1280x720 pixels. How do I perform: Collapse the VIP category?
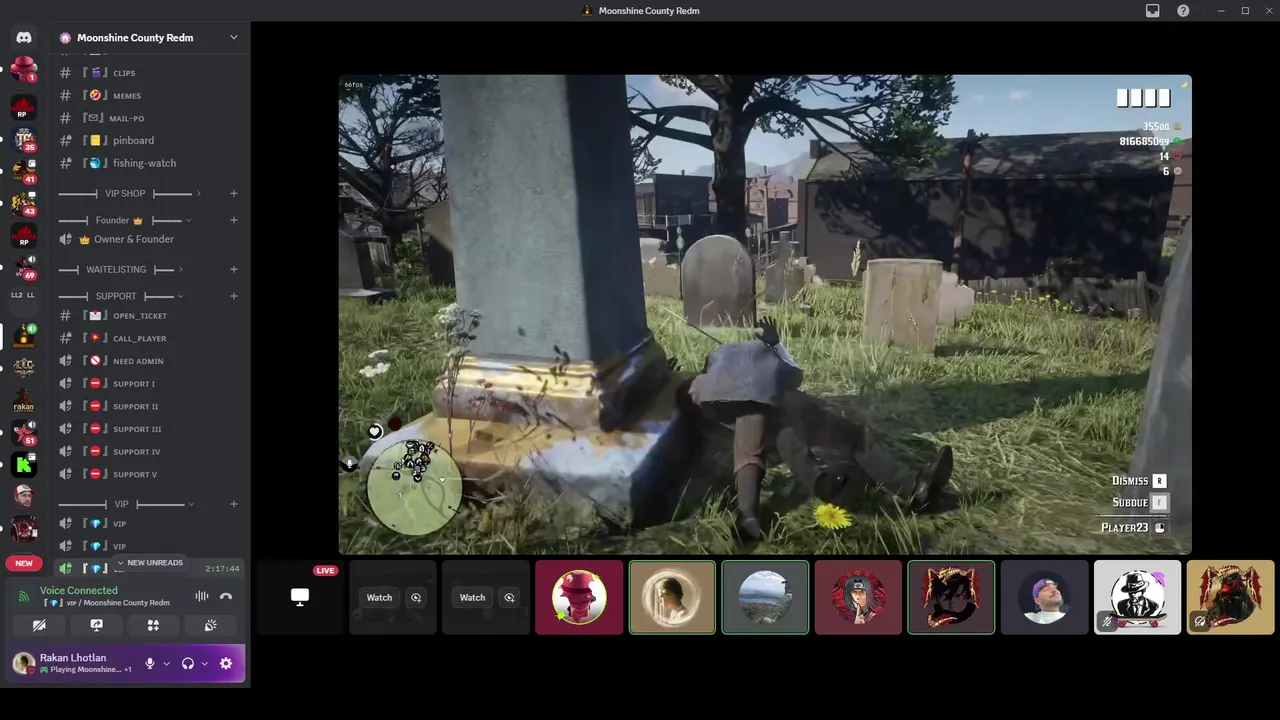(x=126, y=504)
